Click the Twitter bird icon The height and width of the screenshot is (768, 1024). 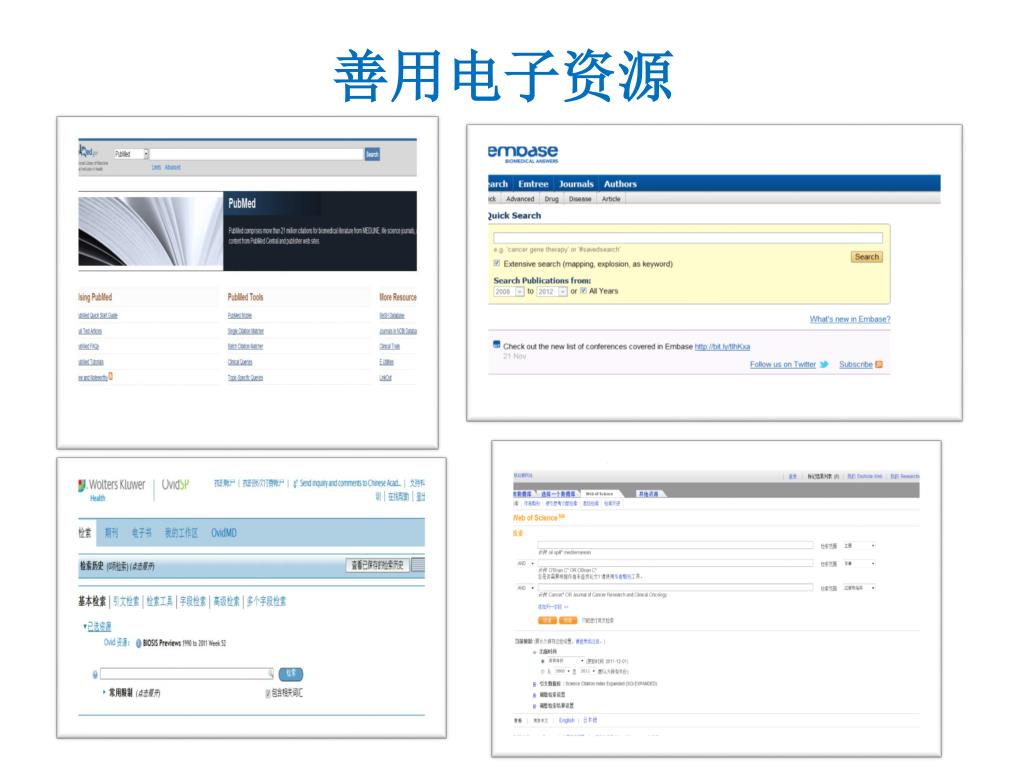click(824, 364)
